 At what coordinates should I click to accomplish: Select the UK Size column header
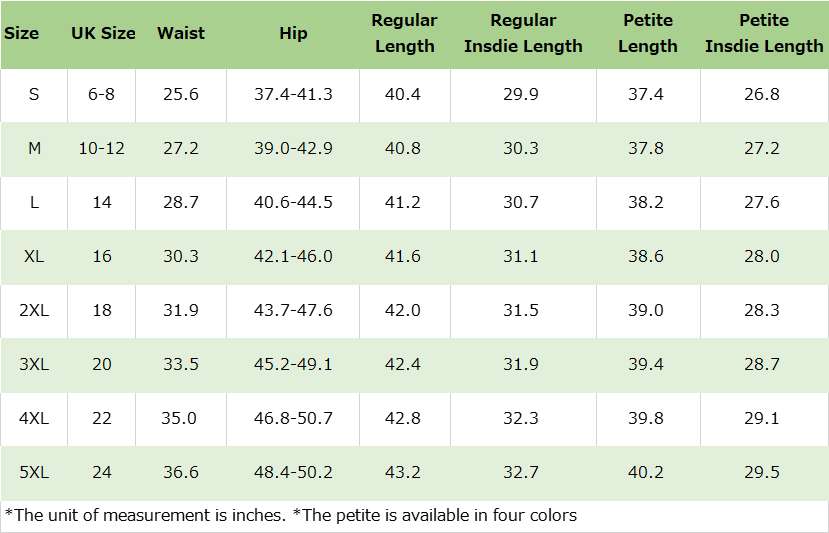[103, 33]
